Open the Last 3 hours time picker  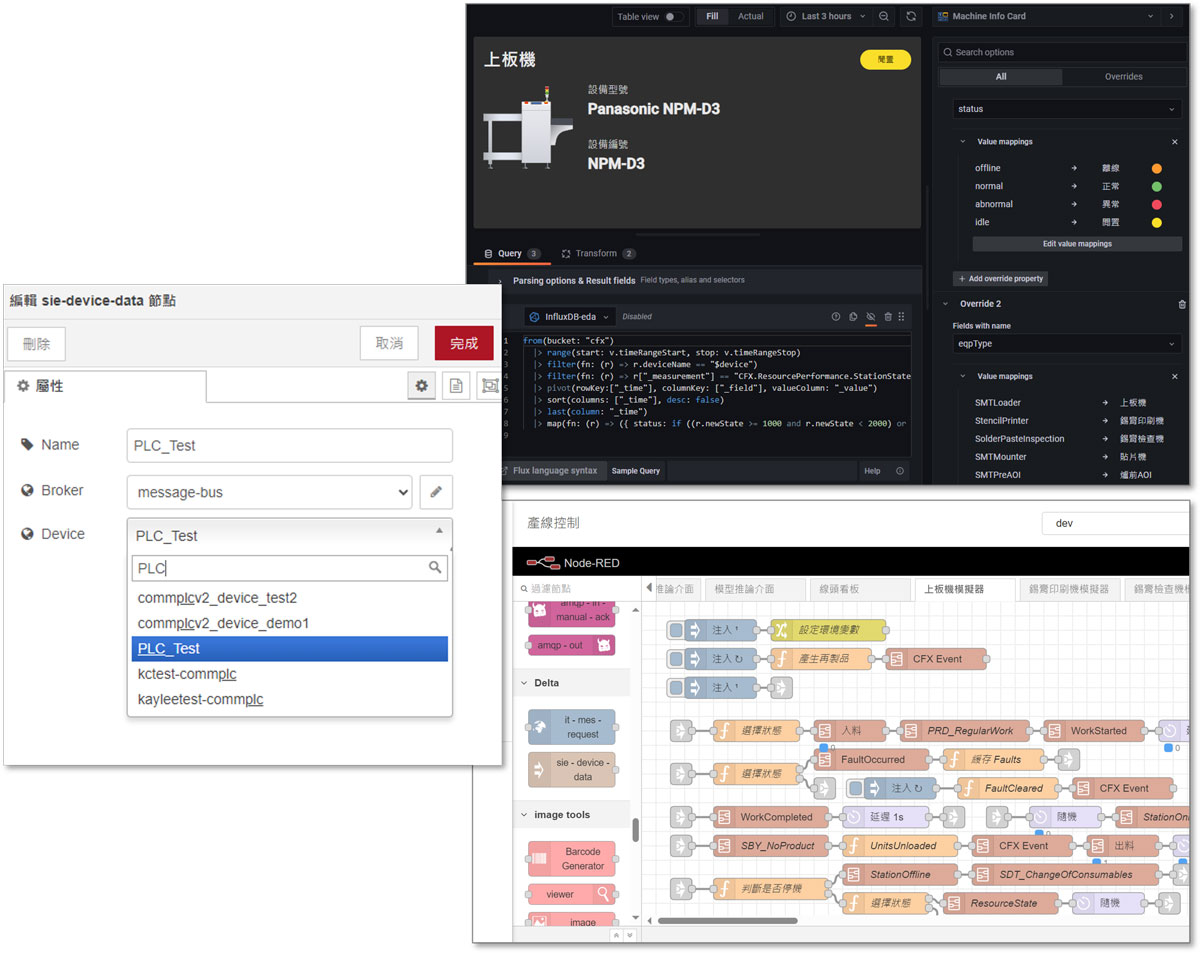pyautogui.click(x=819, y=17)
